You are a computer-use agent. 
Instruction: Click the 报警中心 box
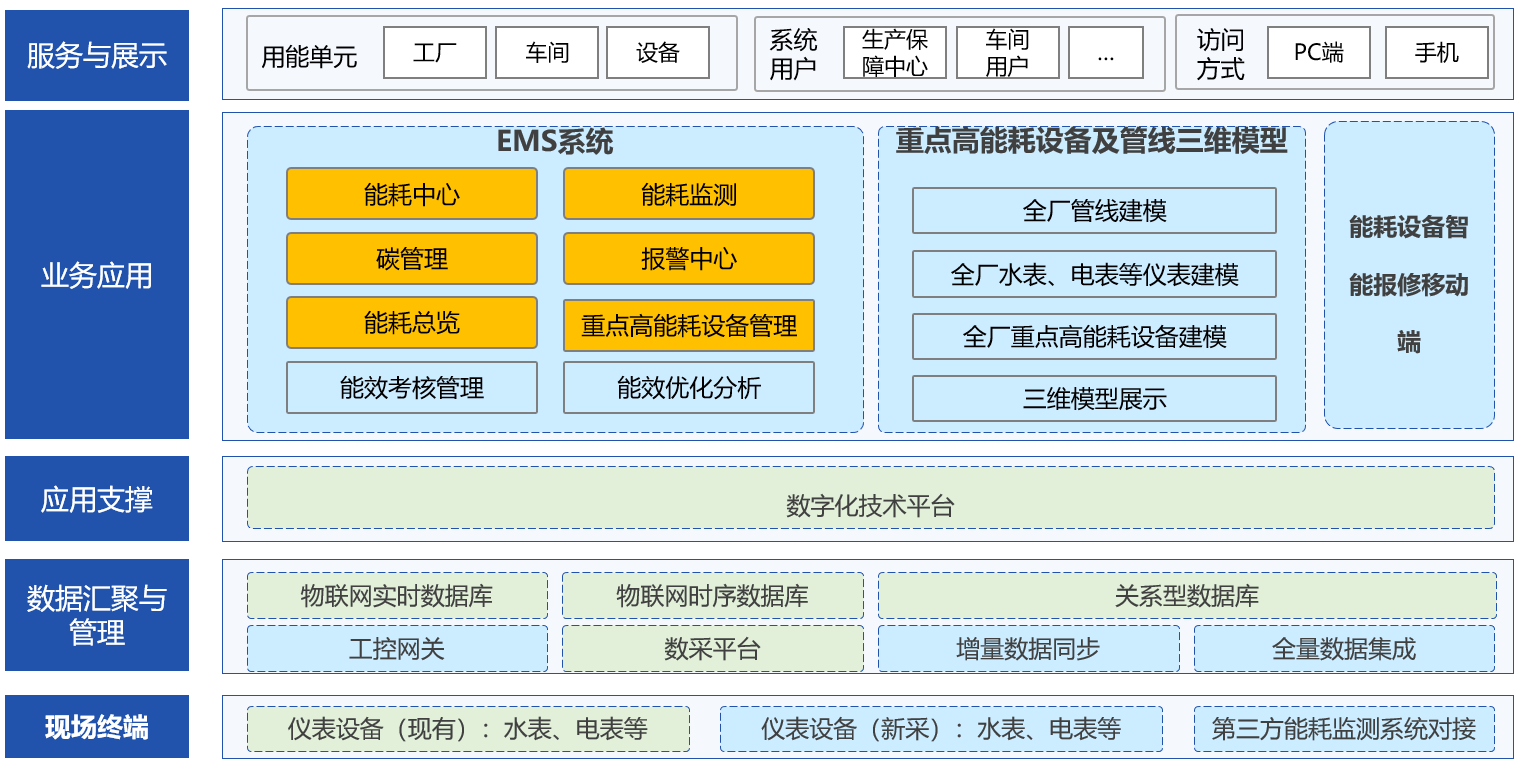pyautogui.click(x=688, y=259)
